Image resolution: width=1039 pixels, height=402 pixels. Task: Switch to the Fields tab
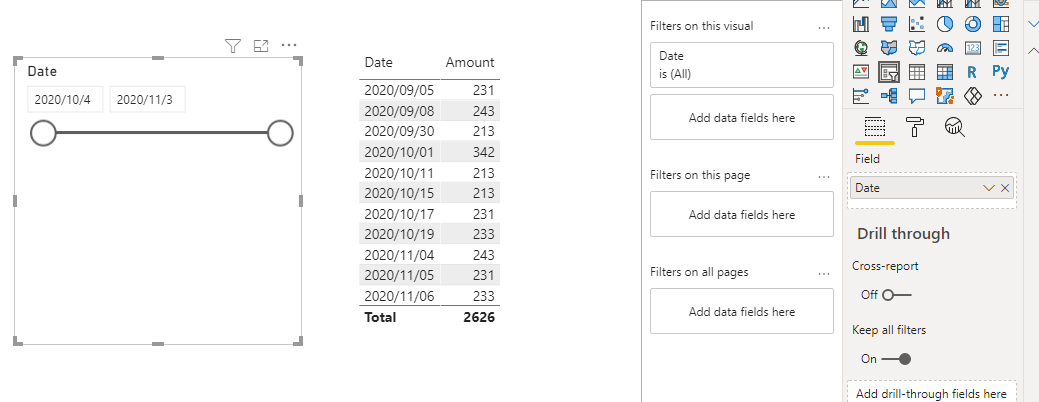pyautogui.click(x=875, y=126)
